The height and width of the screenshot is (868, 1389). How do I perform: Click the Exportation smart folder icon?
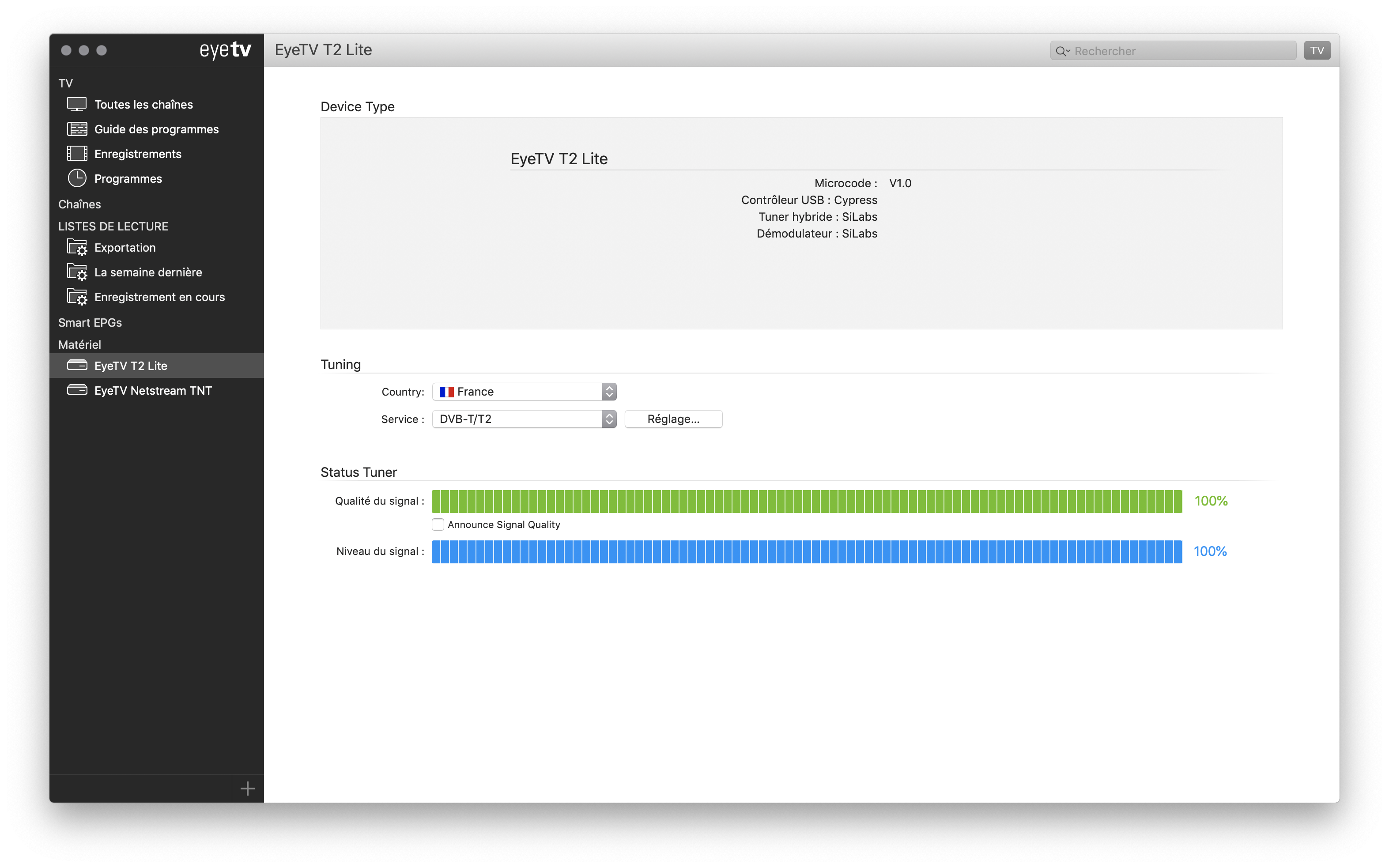(x=77, y=247)
